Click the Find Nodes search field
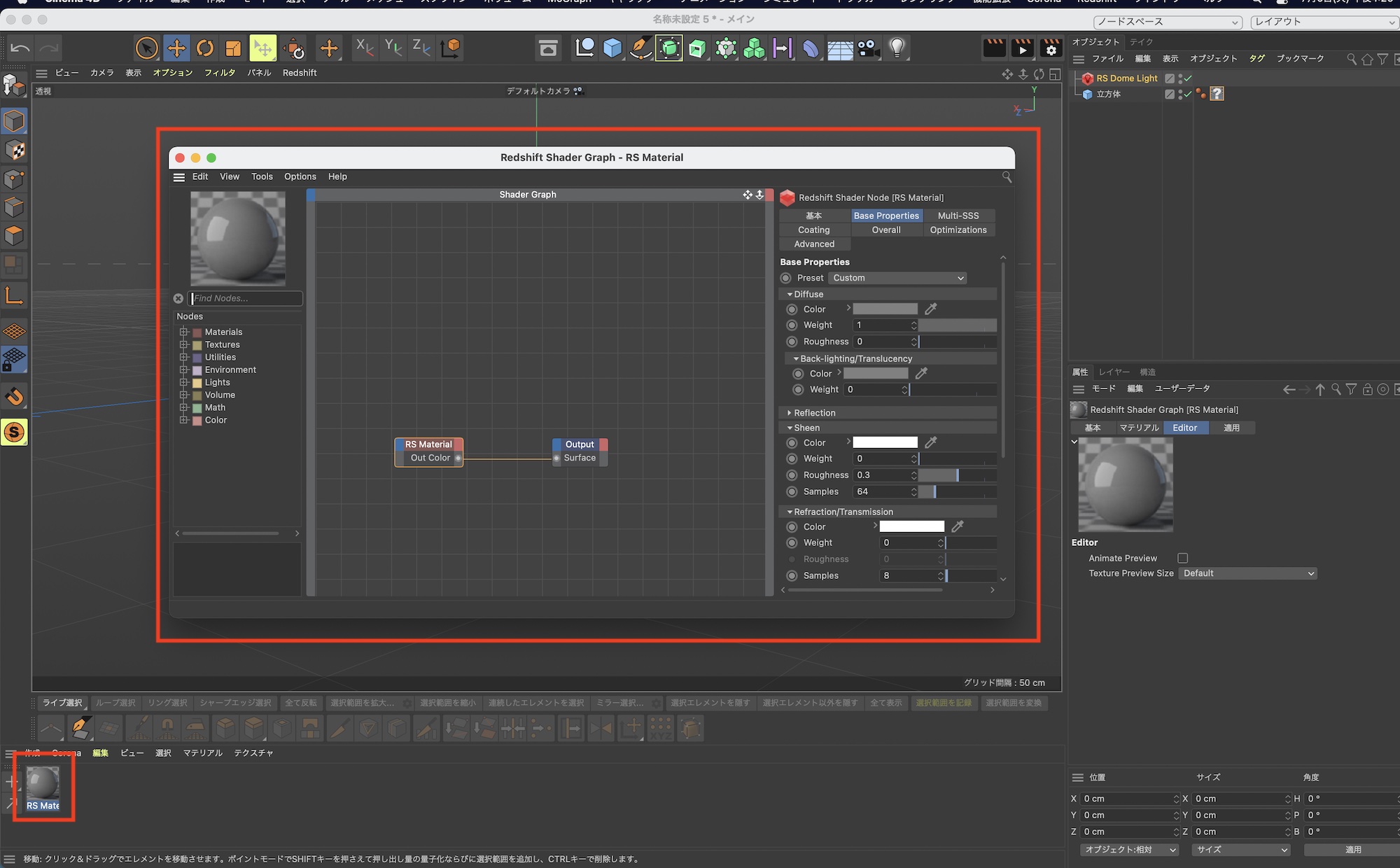This screenshot has width=1400, height=868. tap(245, 298)
